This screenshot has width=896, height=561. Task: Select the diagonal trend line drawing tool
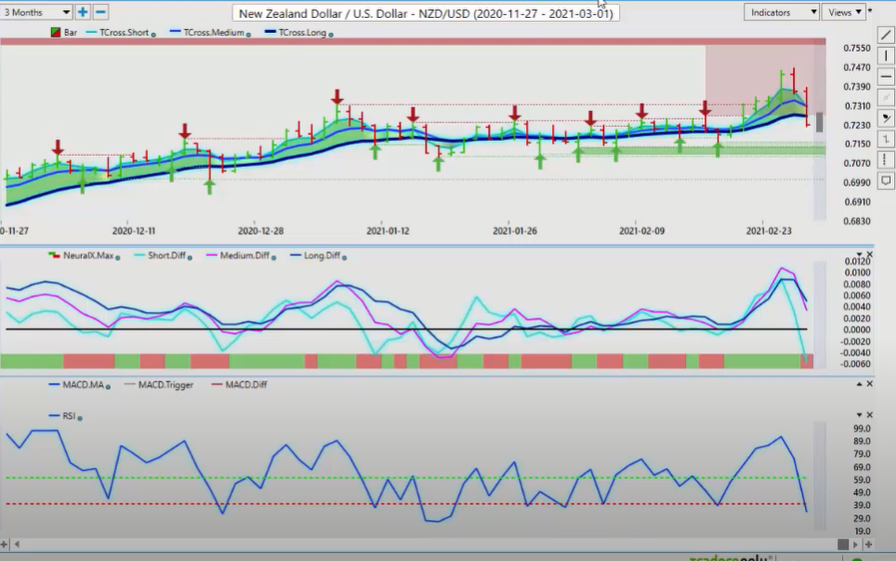coord(886,35)
